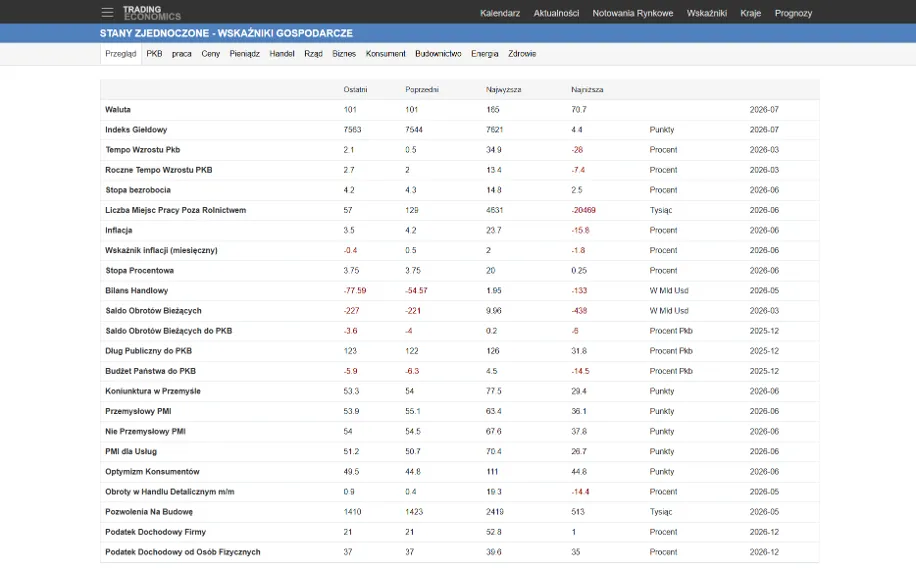
Task: Switch to the Rząd tab
Action: [x=314, y=54]
